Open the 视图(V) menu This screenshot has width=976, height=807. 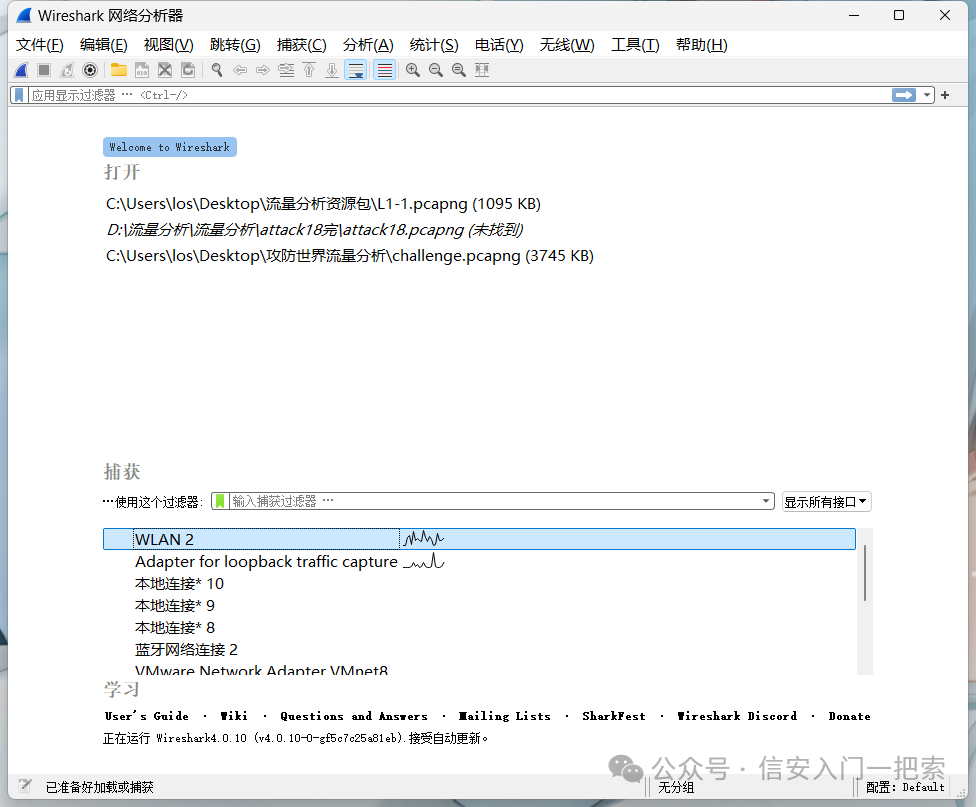tap(169, 45)
